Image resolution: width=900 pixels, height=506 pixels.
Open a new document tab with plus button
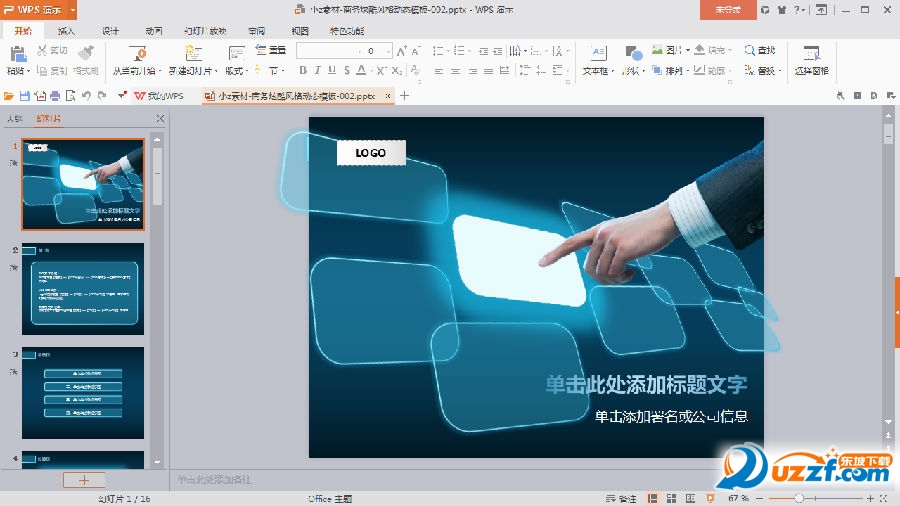click(x=404, y=96)
